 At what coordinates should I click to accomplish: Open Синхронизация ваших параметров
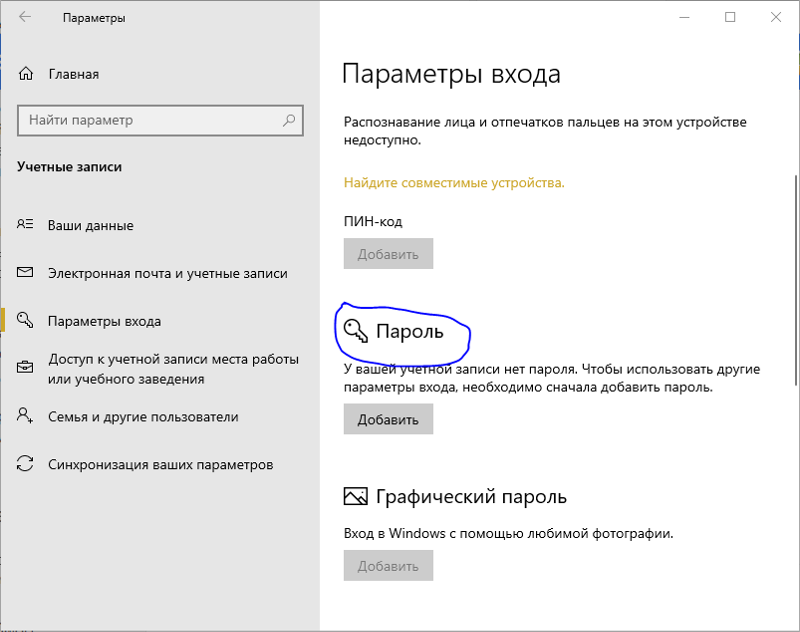160,464
